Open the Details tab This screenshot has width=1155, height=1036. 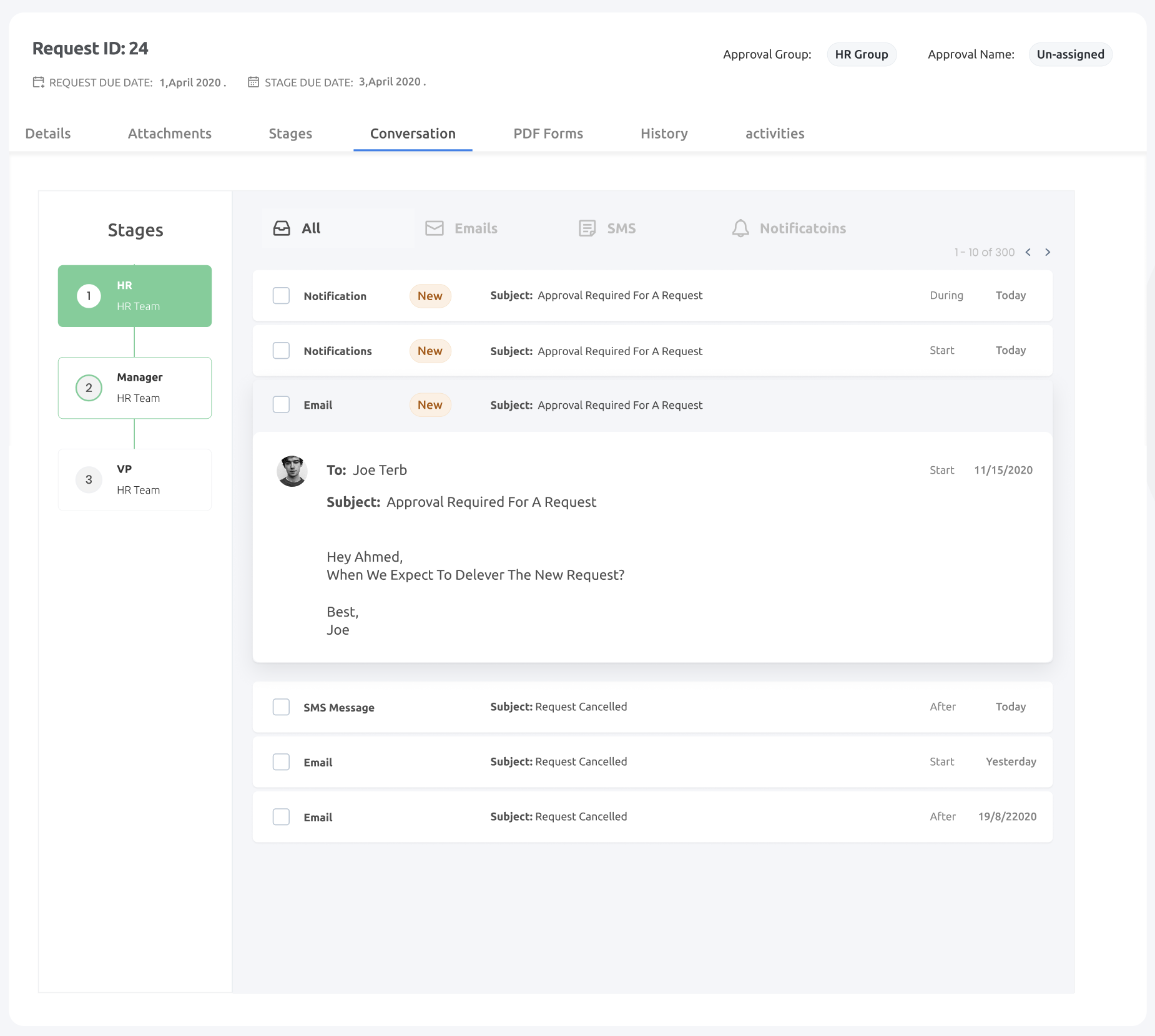pyautogui.click(x=48, y=134)
